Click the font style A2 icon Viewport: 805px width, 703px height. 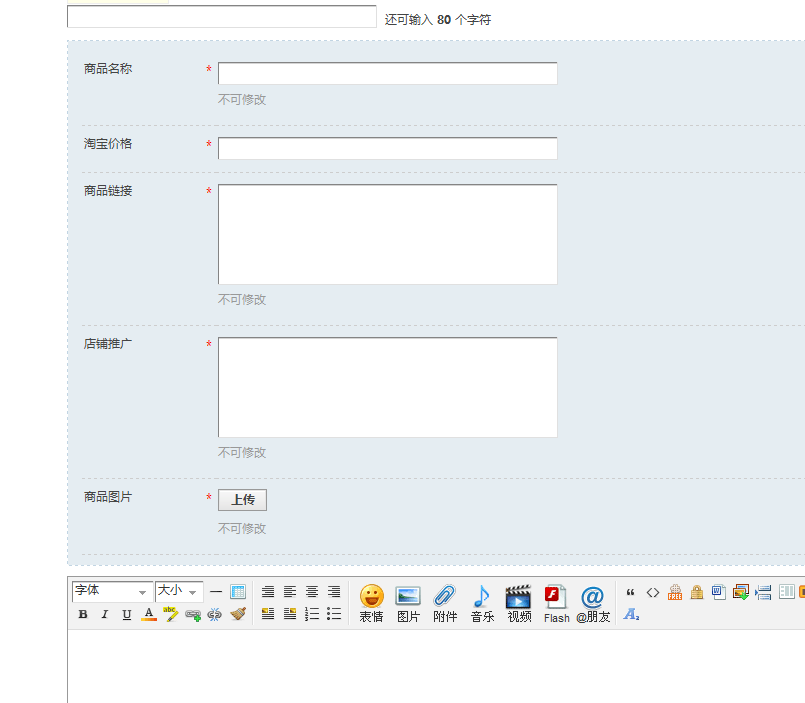click(x=631, y=614)
